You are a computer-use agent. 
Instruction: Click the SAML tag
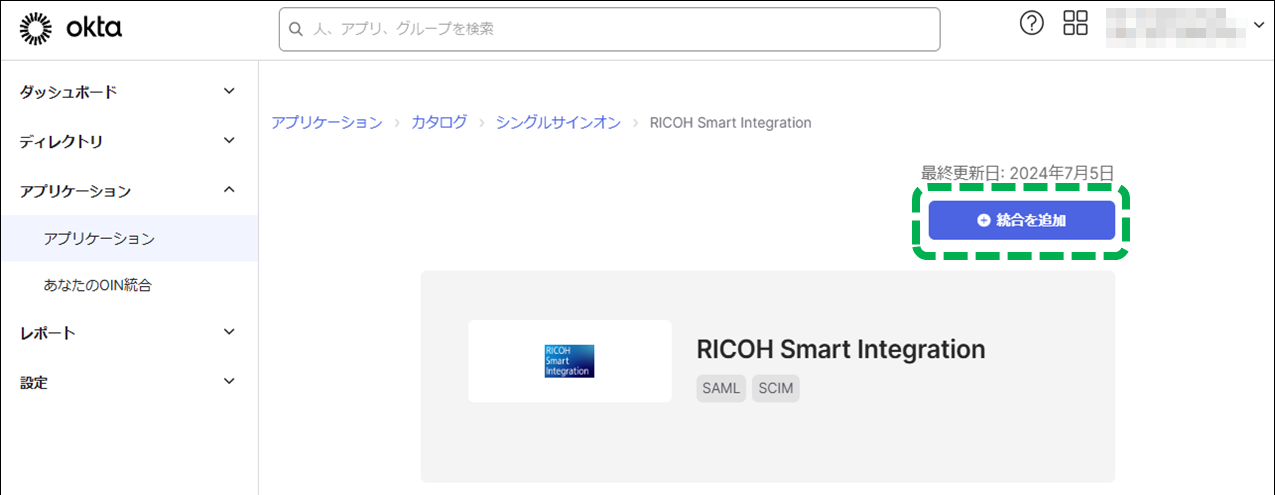click(721, 389)
